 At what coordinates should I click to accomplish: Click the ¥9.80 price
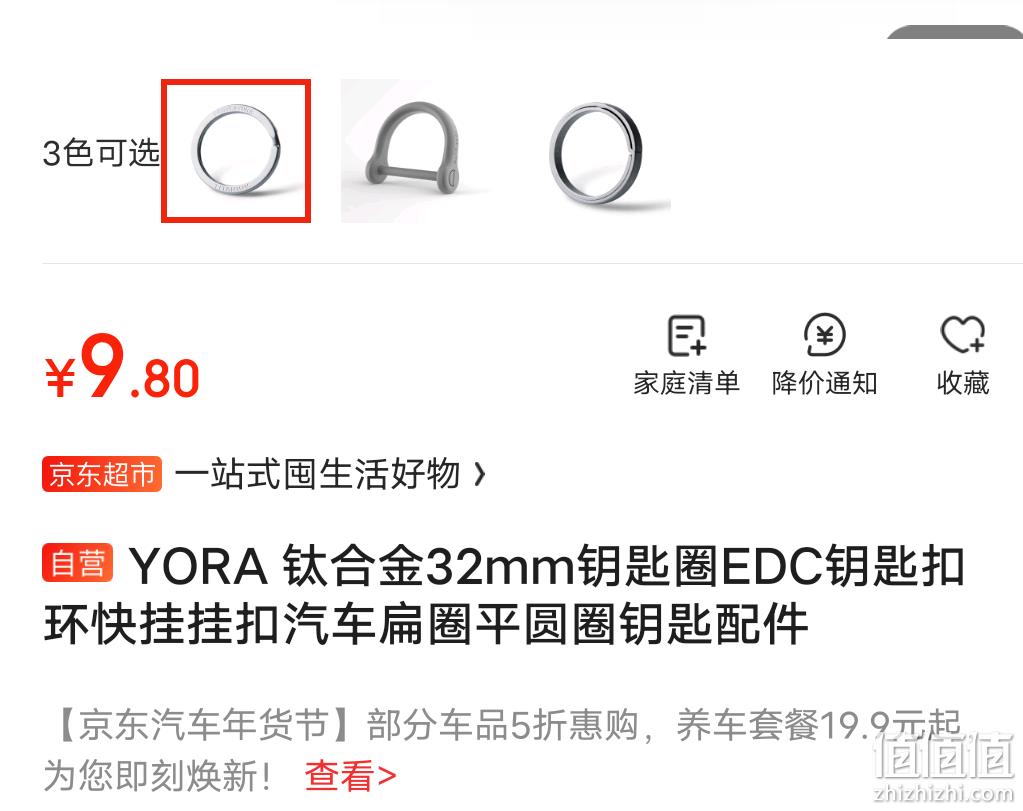pyautogui.click(x=122, y=367)
